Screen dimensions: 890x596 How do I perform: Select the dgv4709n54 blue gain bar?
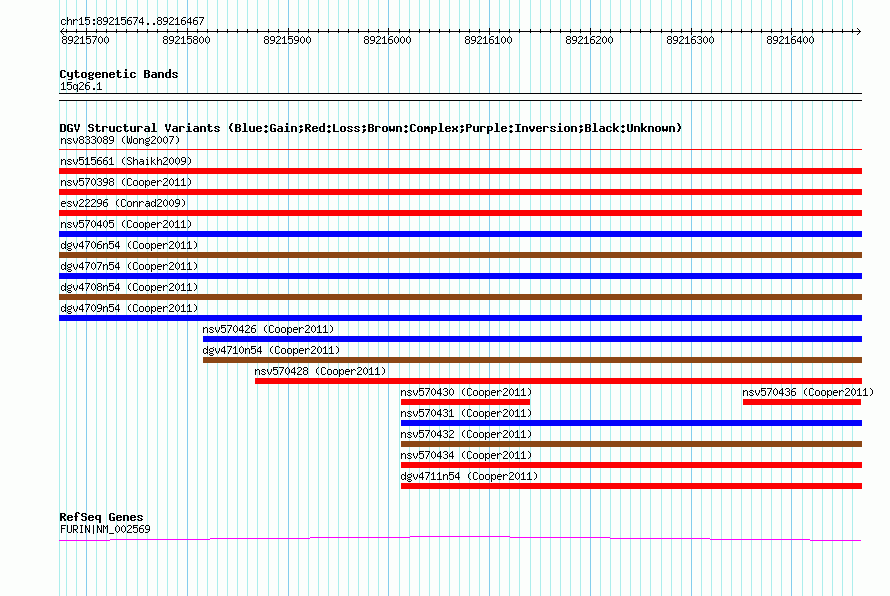[x=460, y=318]
